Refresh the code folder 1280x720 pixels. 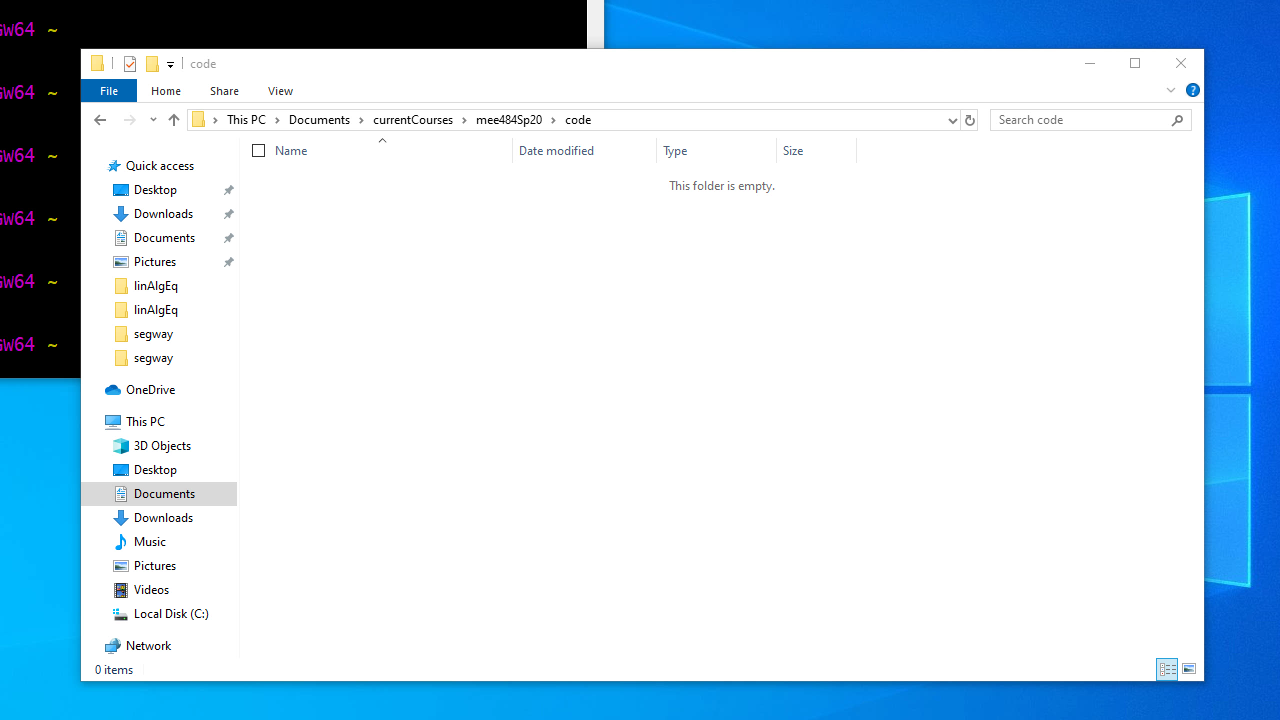click(969, 120)
